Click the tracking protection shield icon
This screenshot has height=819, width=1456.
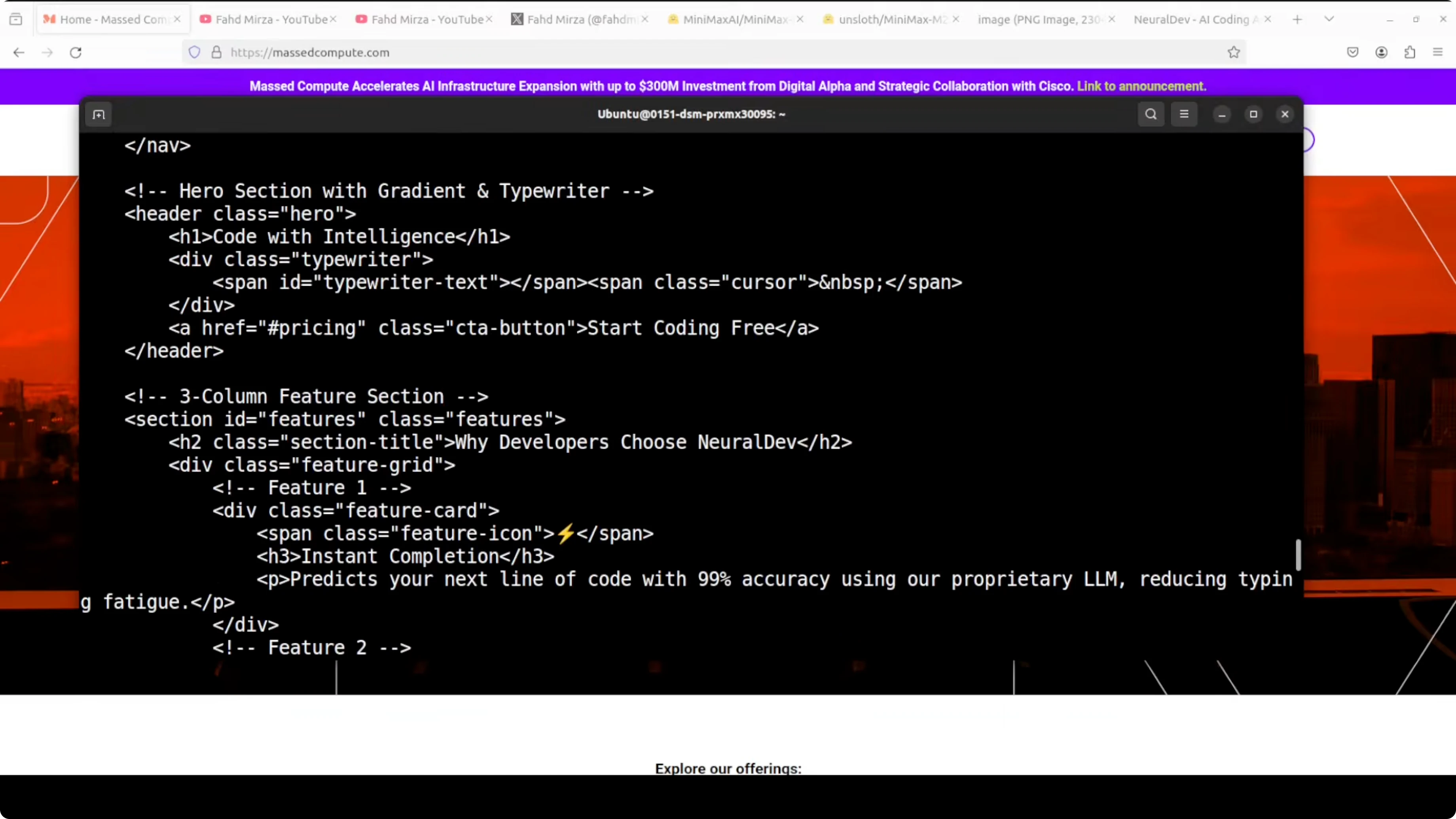[194, 52]
